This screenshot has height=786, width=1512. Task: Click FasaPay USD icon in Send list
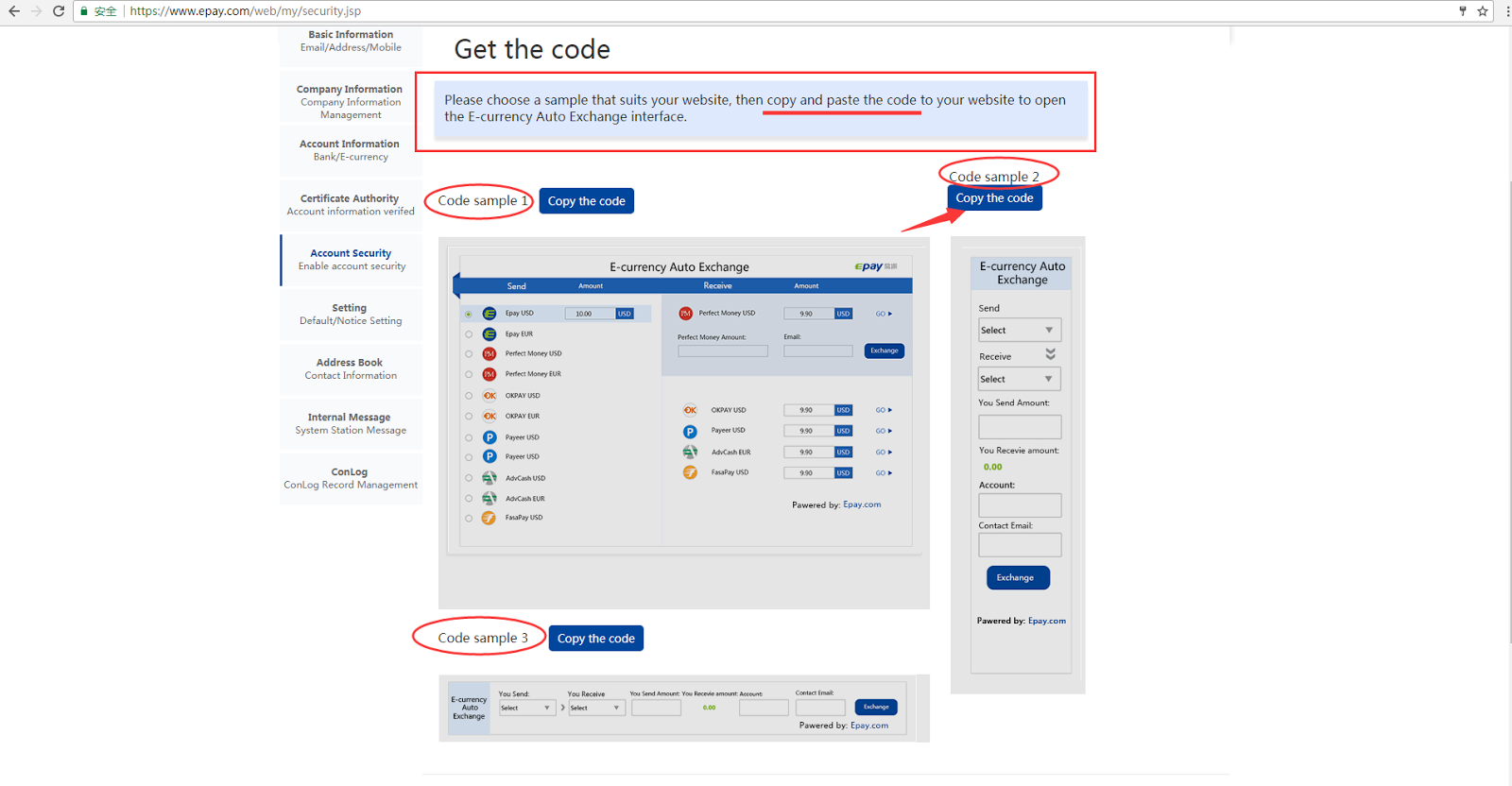pyautogui.click(x=489, y=519)
